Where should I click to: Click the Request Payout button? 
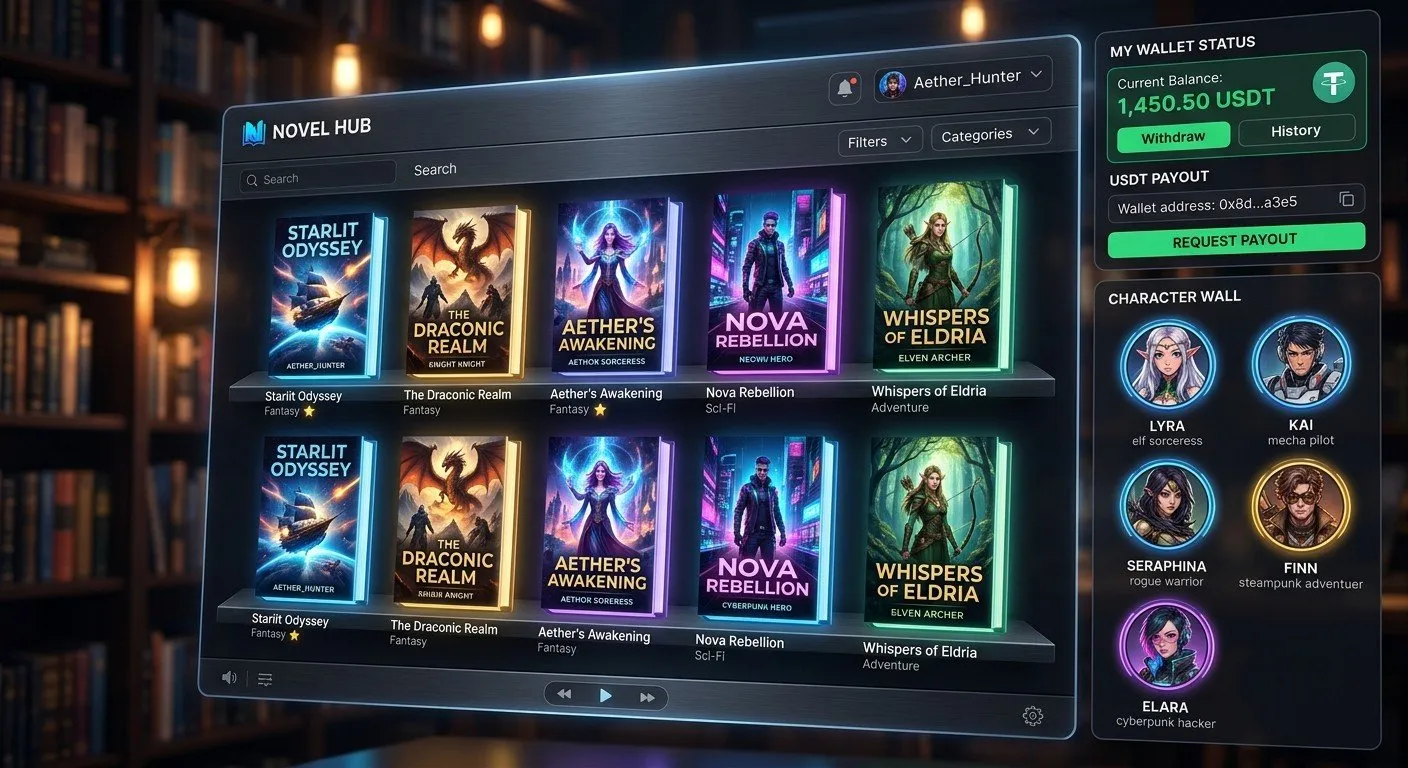(x=1235, y=240)
